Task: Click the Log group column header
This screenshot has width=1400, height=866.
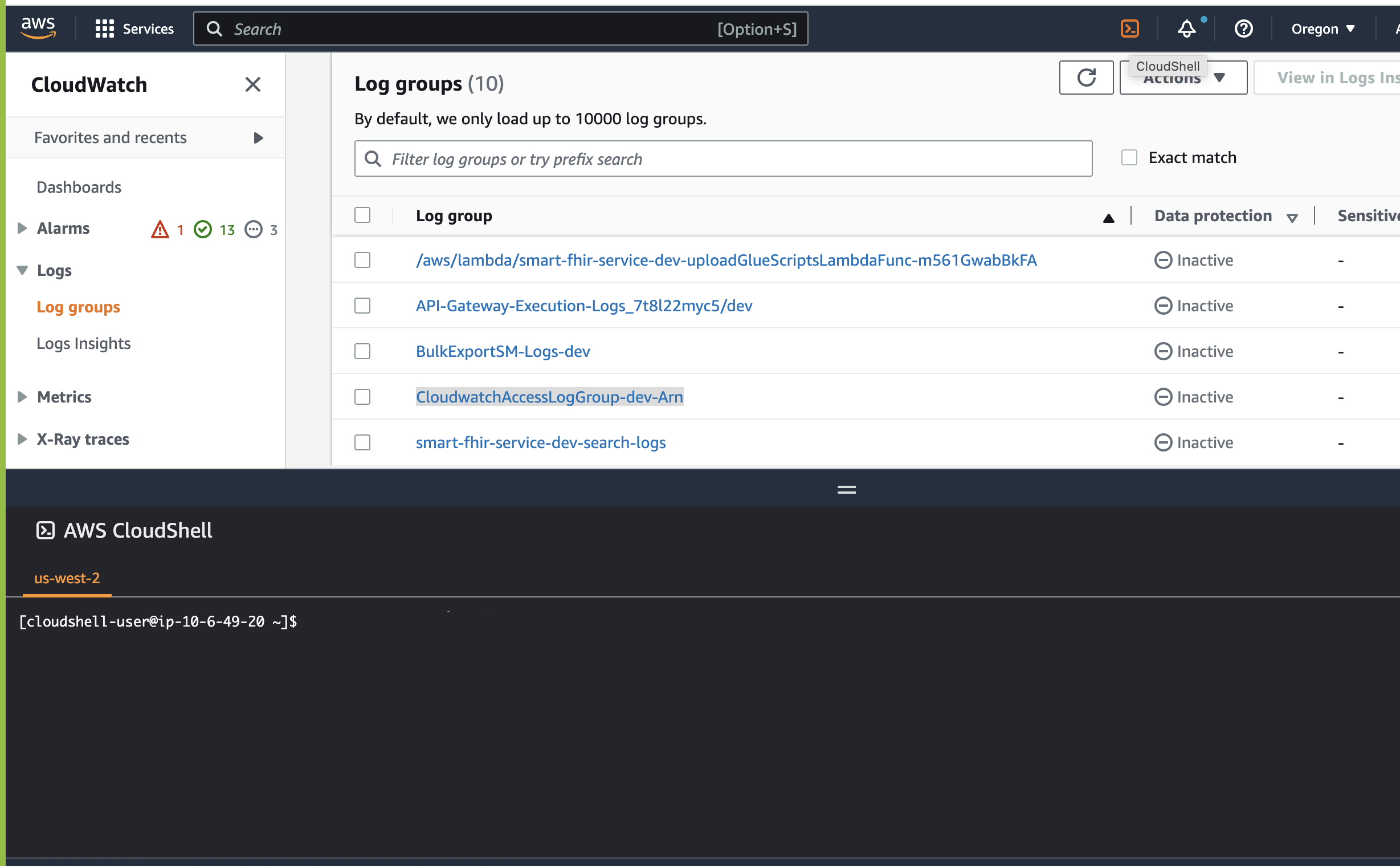Action: [454, 216]
